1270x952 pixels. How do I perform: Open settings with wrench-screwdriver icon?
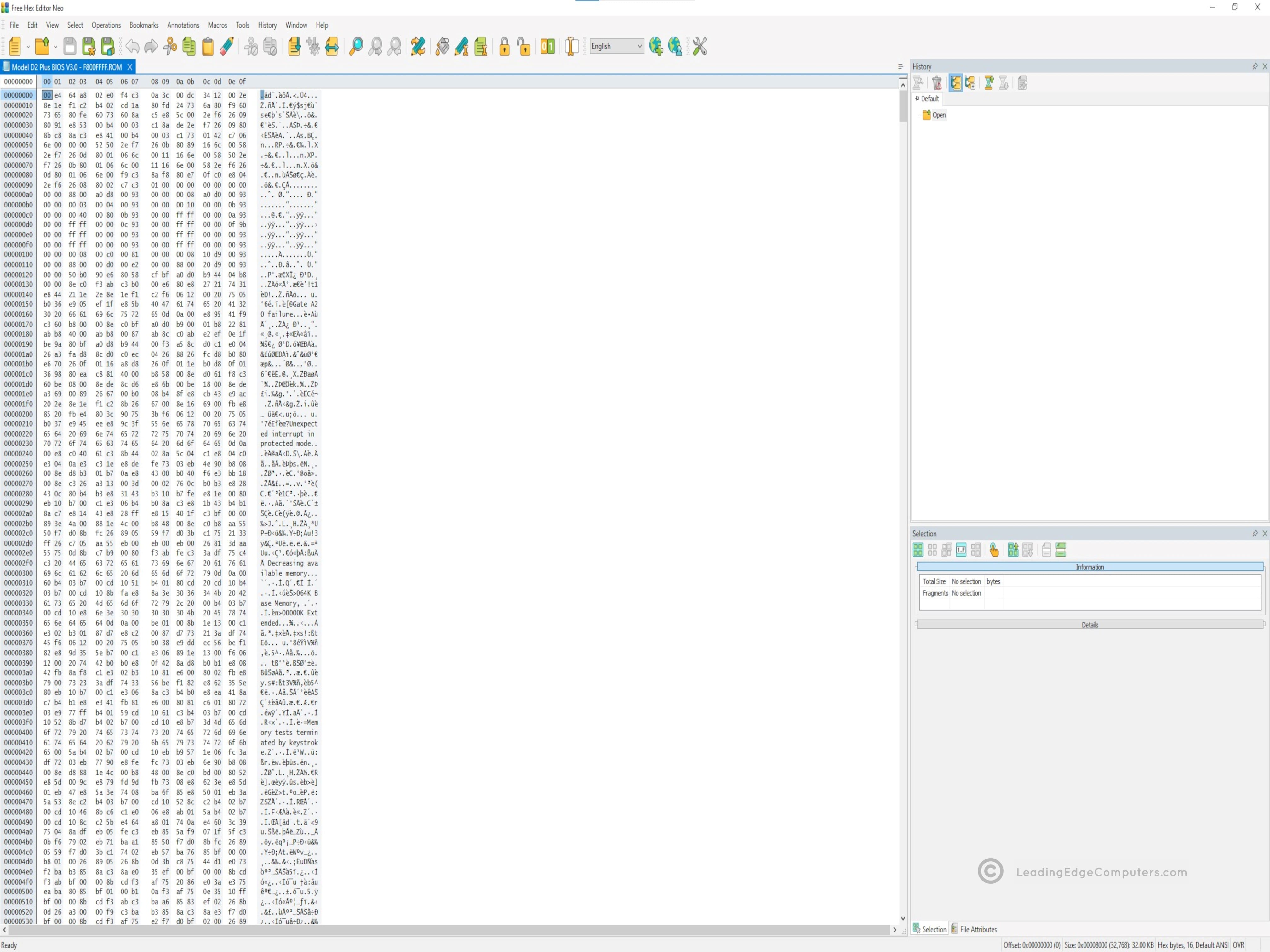pyautogui.click(x=699, y=47)
